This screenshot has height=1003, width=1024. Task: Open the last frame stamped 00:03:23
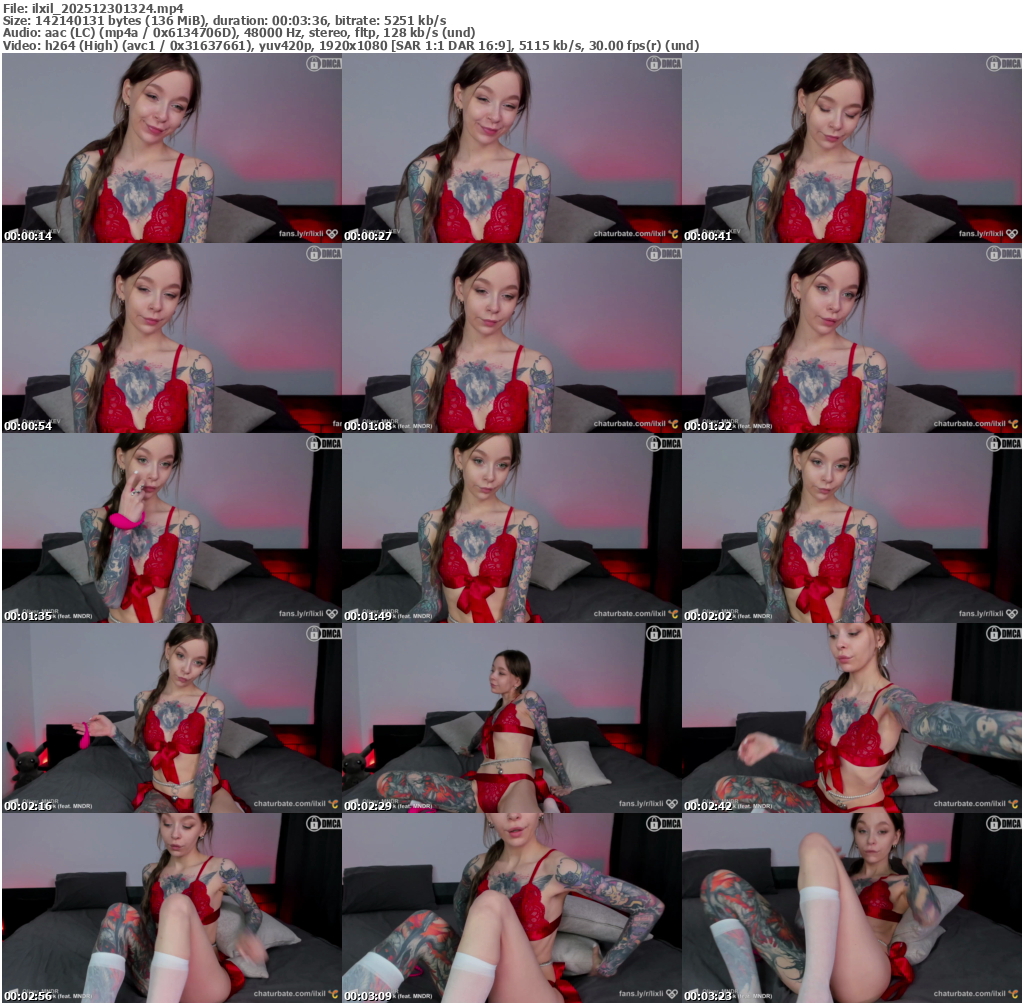coord(852,908)
